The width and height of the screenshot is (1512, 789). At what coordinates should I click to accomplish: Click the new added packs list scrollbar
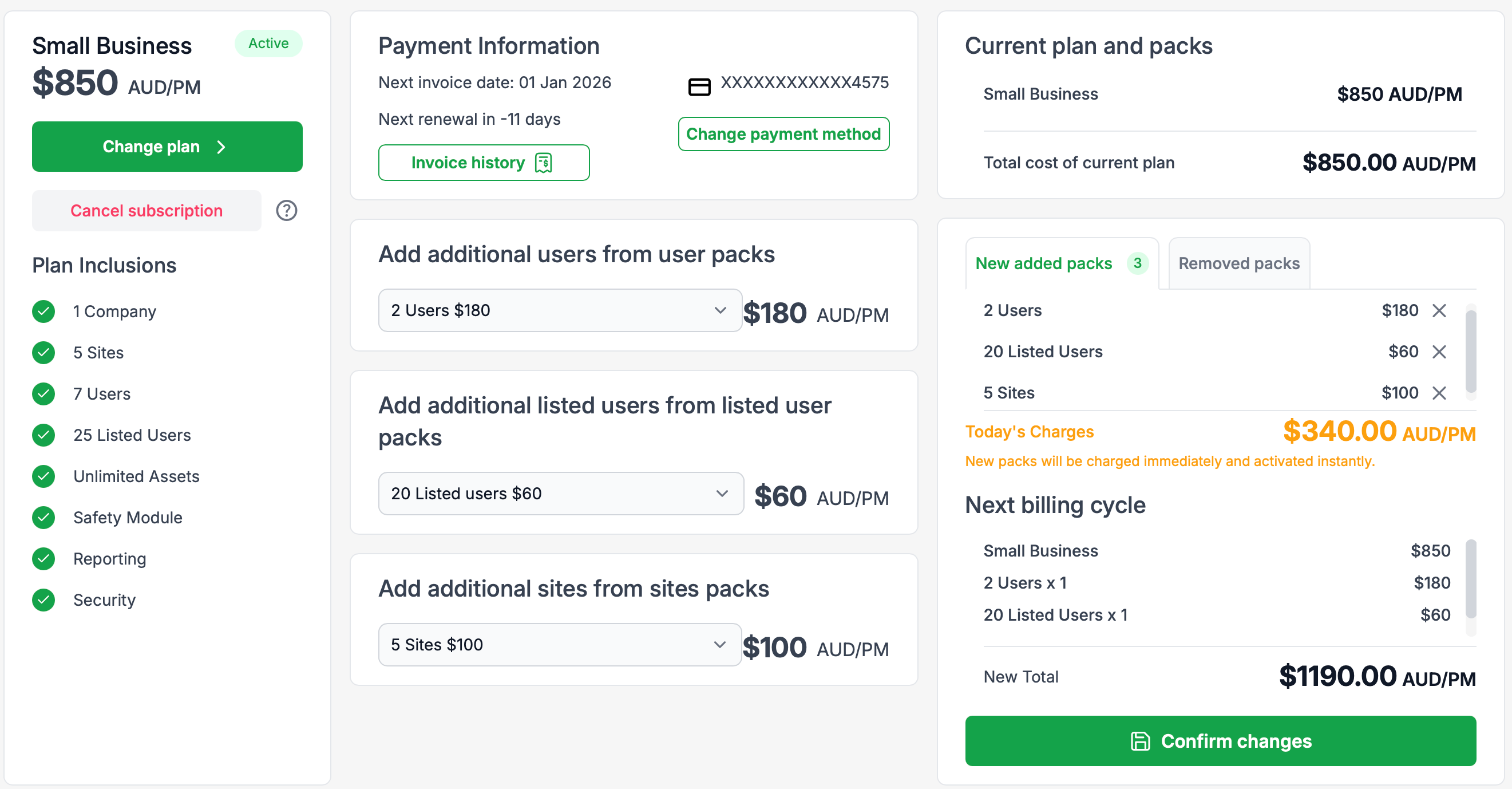tap(1470, 351)
